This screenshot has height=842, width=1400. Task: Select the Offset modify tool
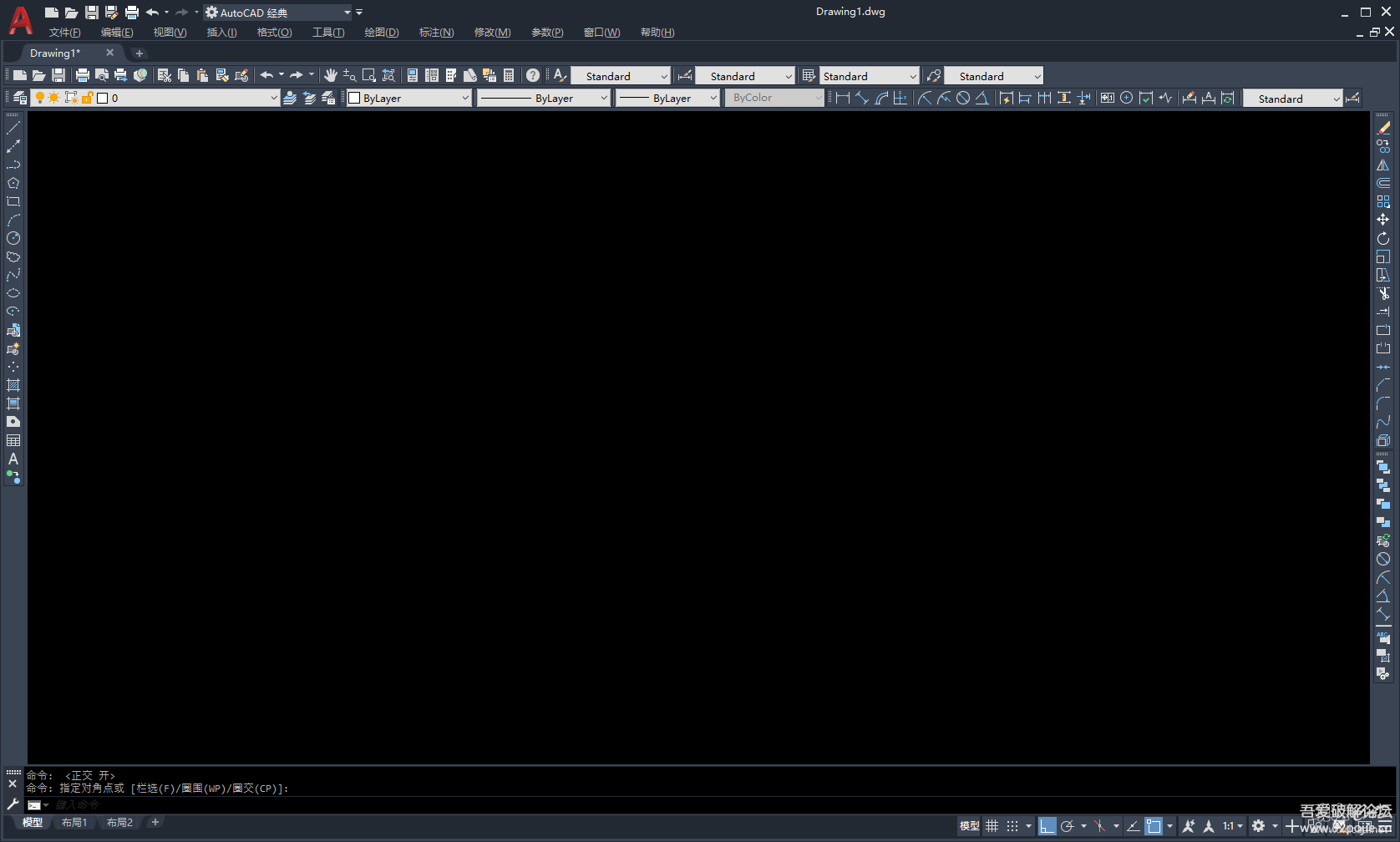[1383, 183]
